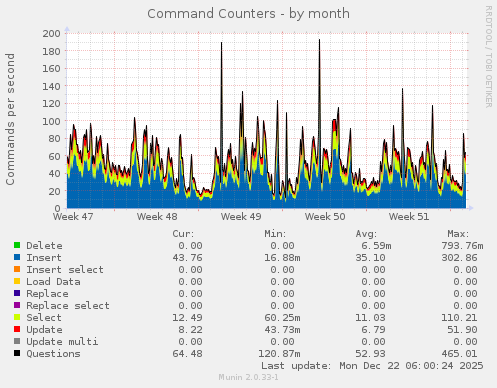Click the 'Munin 2.0.33-1' version text

coord(249,377)
